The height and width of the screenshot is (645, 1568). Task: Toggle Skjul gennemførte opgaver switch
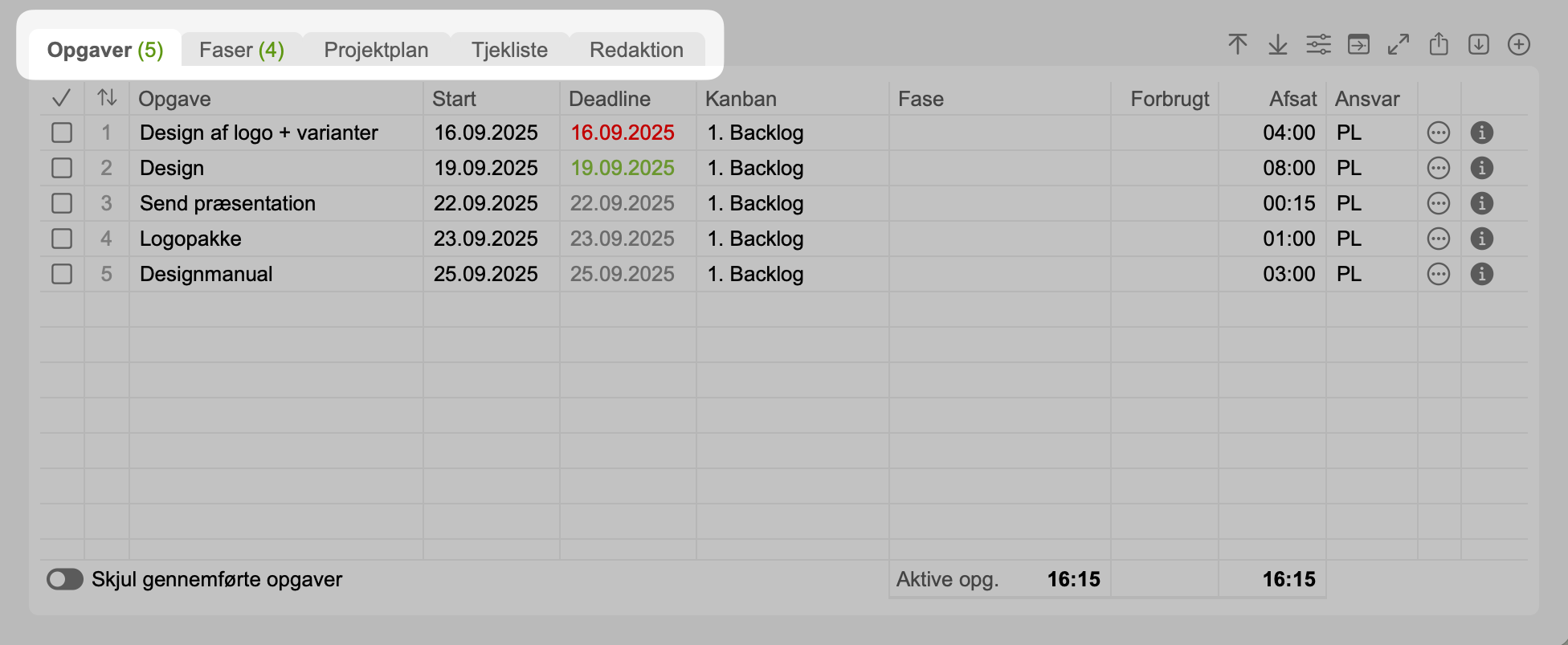[65, 579]
